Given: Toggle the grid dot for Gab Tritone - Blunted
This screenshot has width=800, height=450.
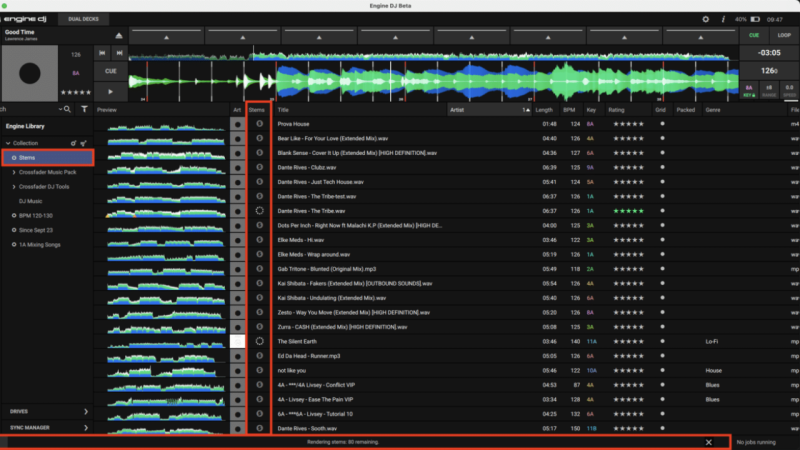Looking at the screenshot, I should pyautogui.click(x=662, y=269).
